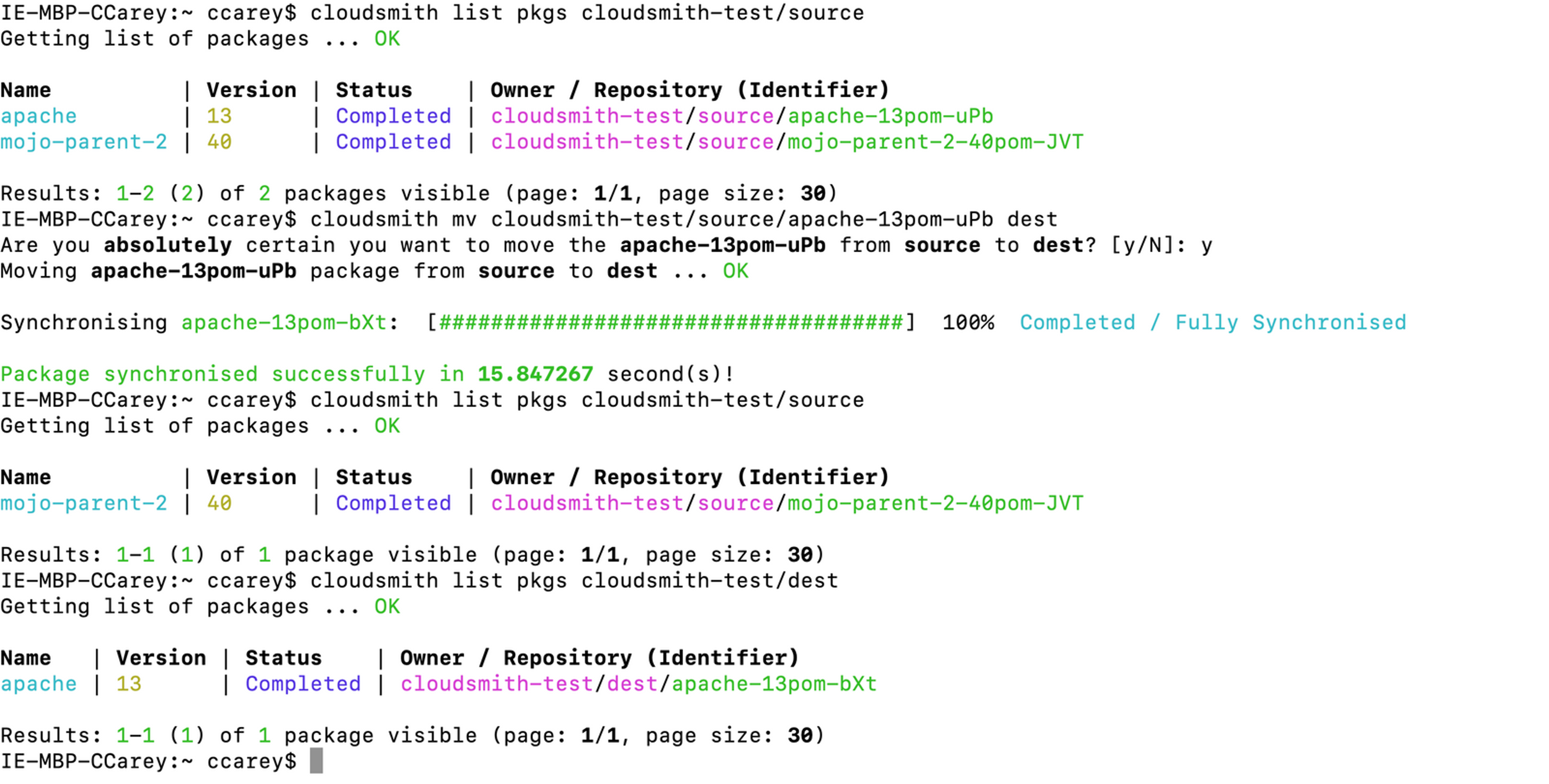Image resolution: width=1549 pixels, height=784 pixels.
Task: Click the green 'OK' after Moving package line
Action: click(735, 271)
